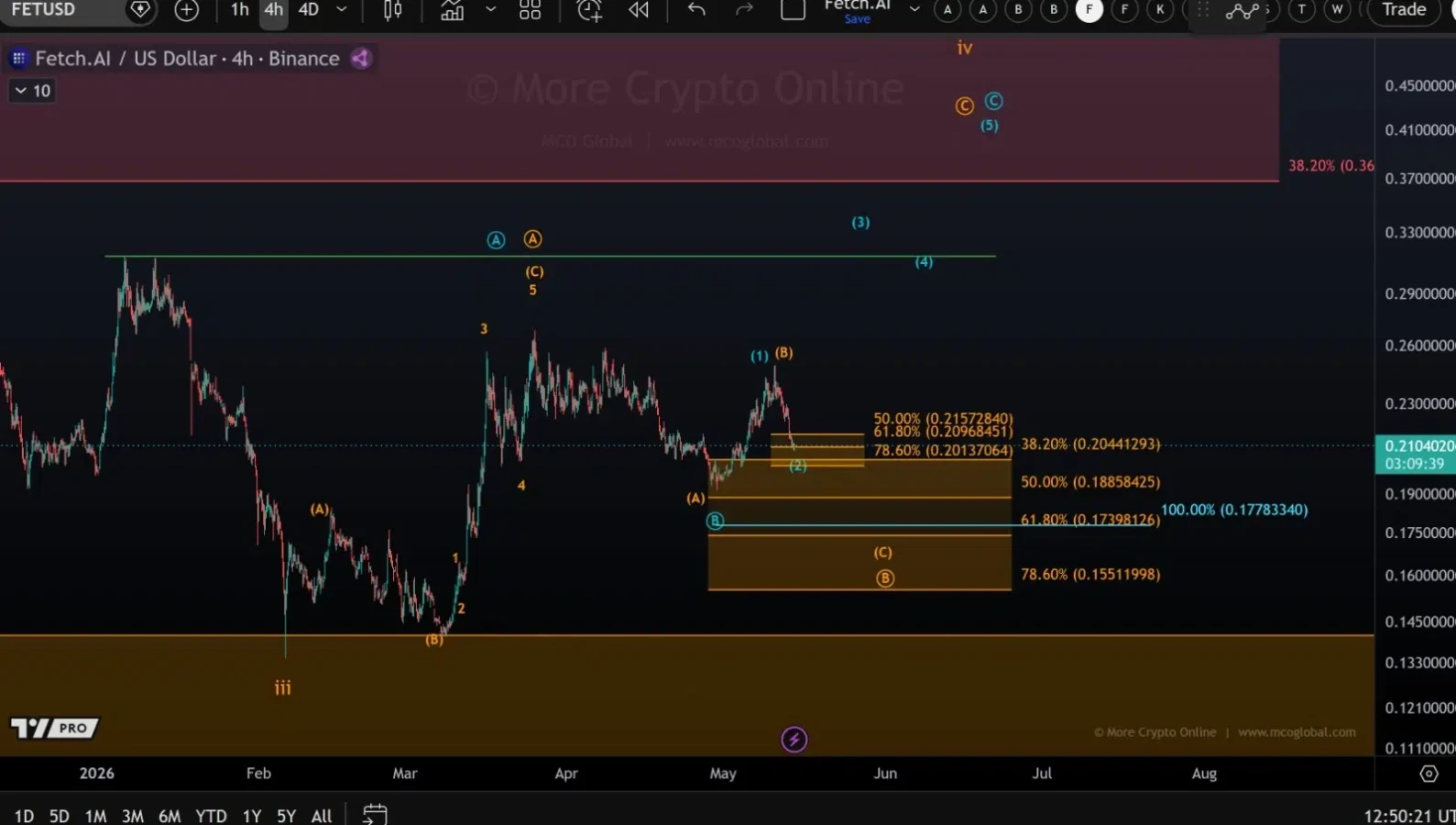Select the first B quick-access circle
Viewport: 1456px width, 825px height.
tap(1018, 10)
